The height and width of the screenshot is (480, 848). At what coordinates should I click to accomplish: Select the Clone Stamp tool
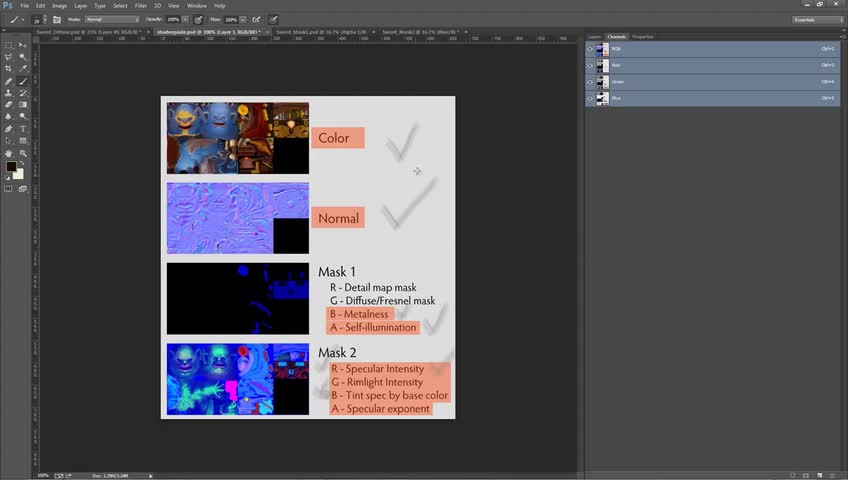(x=8, y=93)
